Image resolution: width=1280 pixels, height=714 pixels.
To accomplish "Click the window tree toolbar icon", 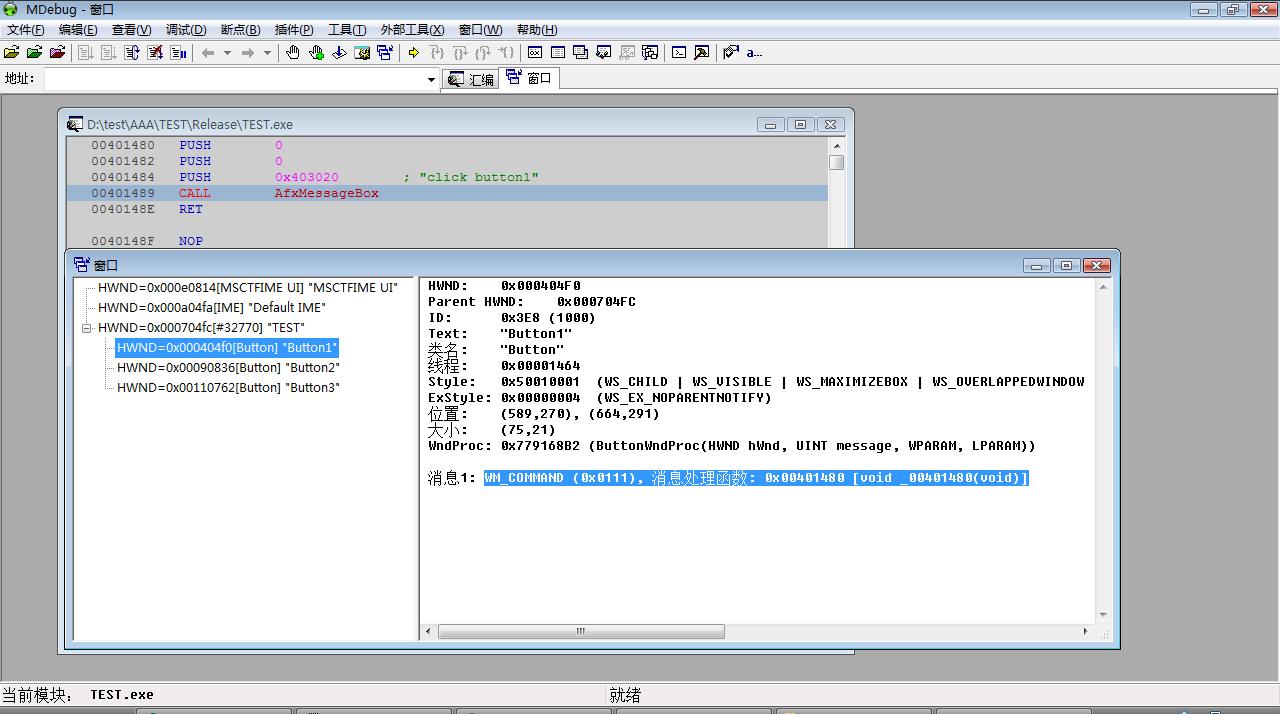I will [384, 53].
